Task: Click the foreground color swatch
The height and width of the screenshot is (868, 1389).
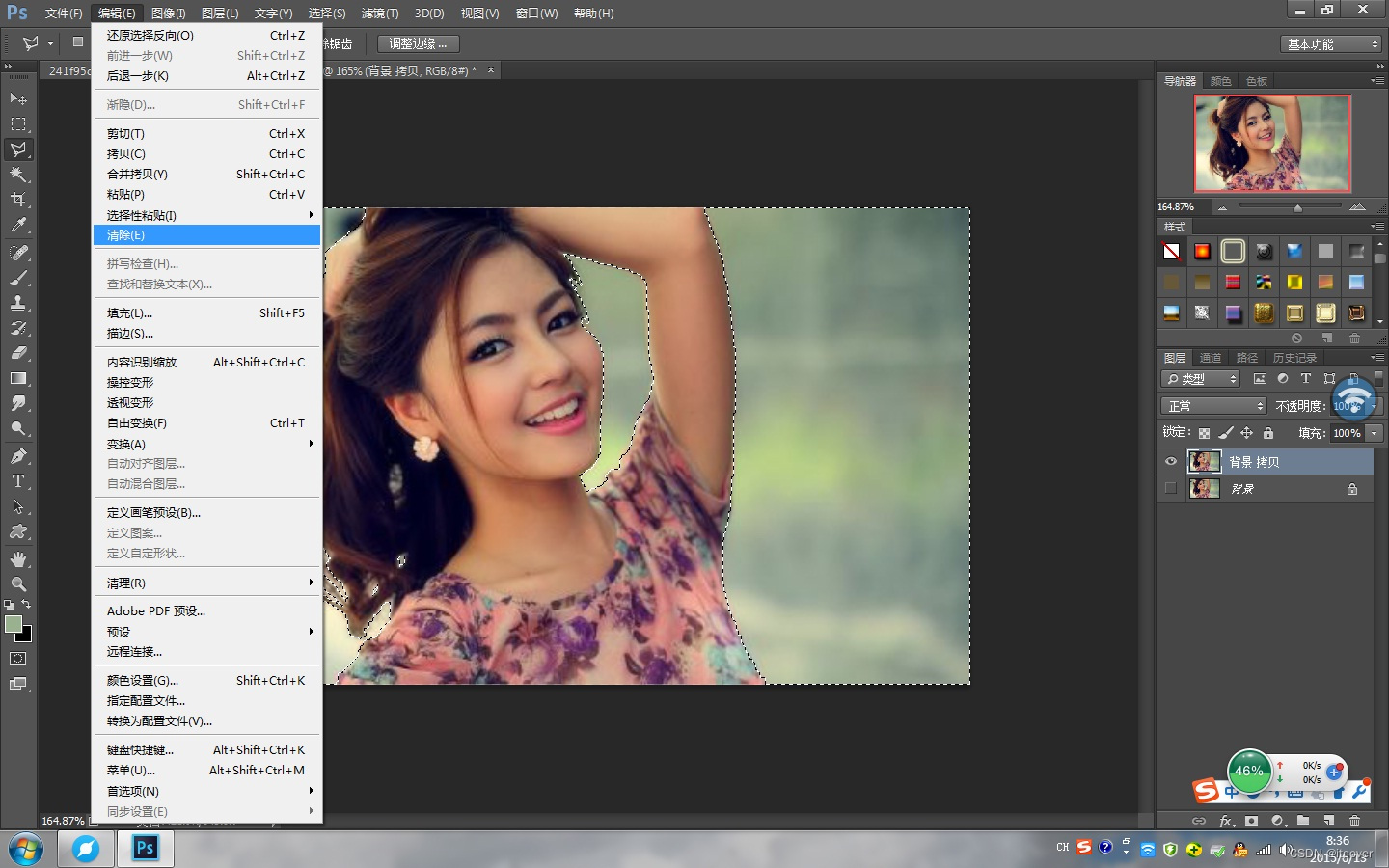Action: pos(13,624)
